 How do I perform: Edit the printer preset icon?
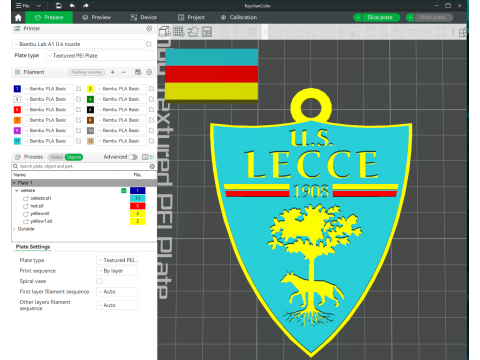click(149, 44)
